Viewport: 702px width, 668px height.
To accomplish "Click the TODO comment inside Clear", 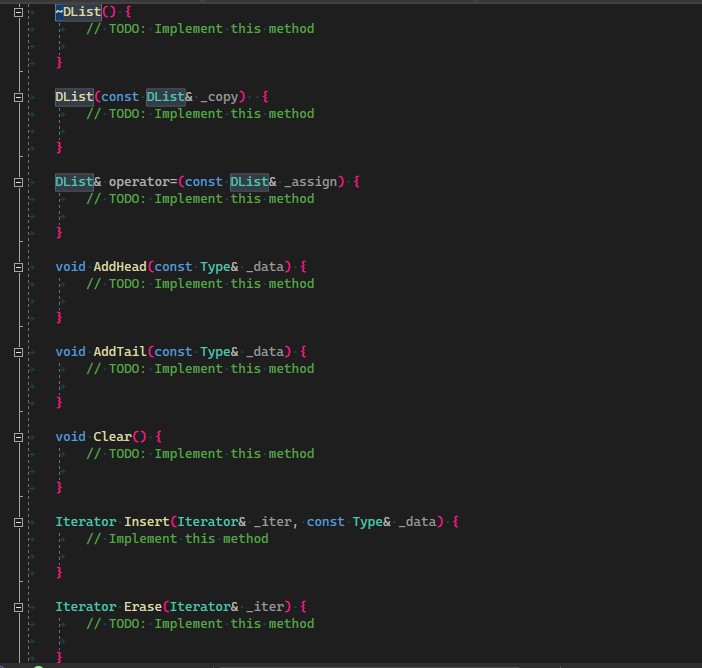I will point(200,454).
